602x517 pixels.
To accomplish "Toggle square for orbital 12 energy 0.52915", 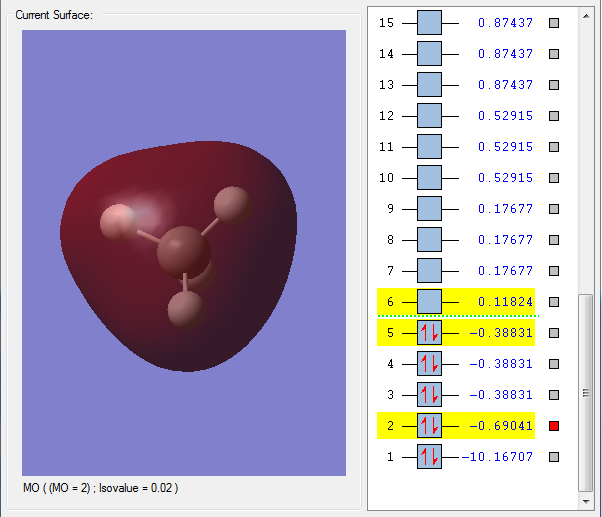I will (x=554, y=116).
